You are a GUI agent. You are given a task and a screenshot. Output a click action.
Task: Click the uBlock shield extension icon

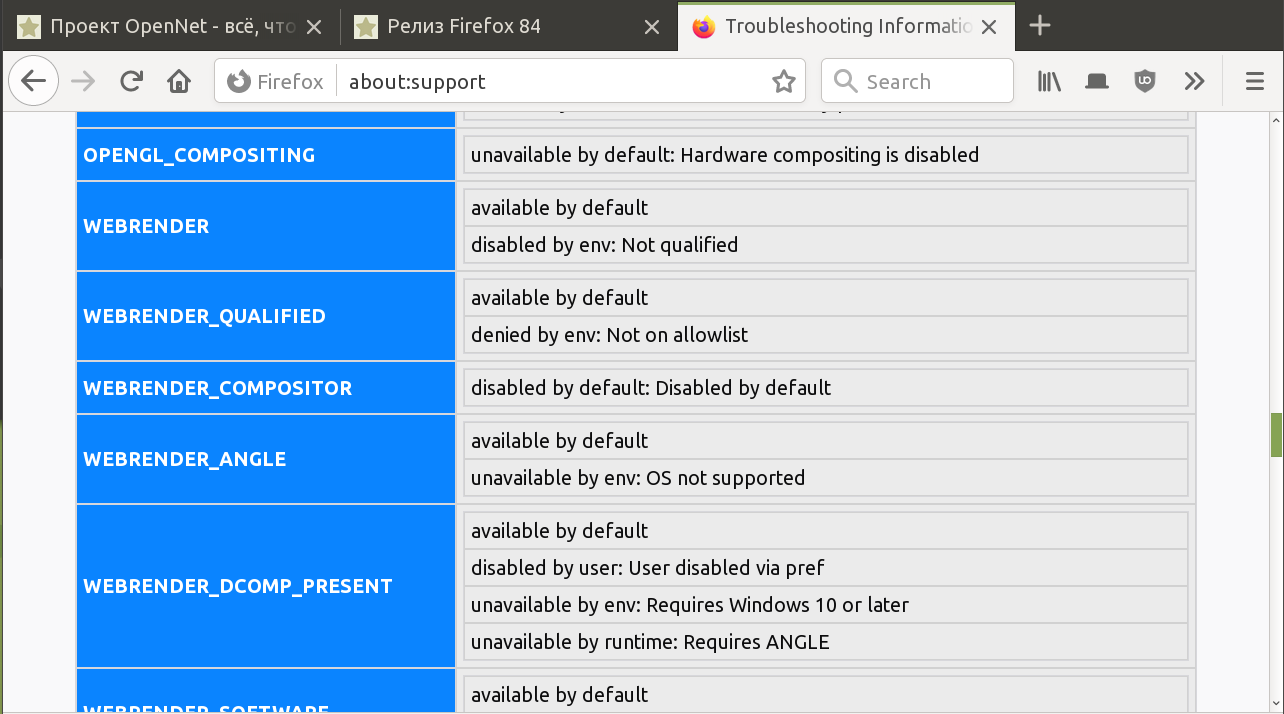1145,81
